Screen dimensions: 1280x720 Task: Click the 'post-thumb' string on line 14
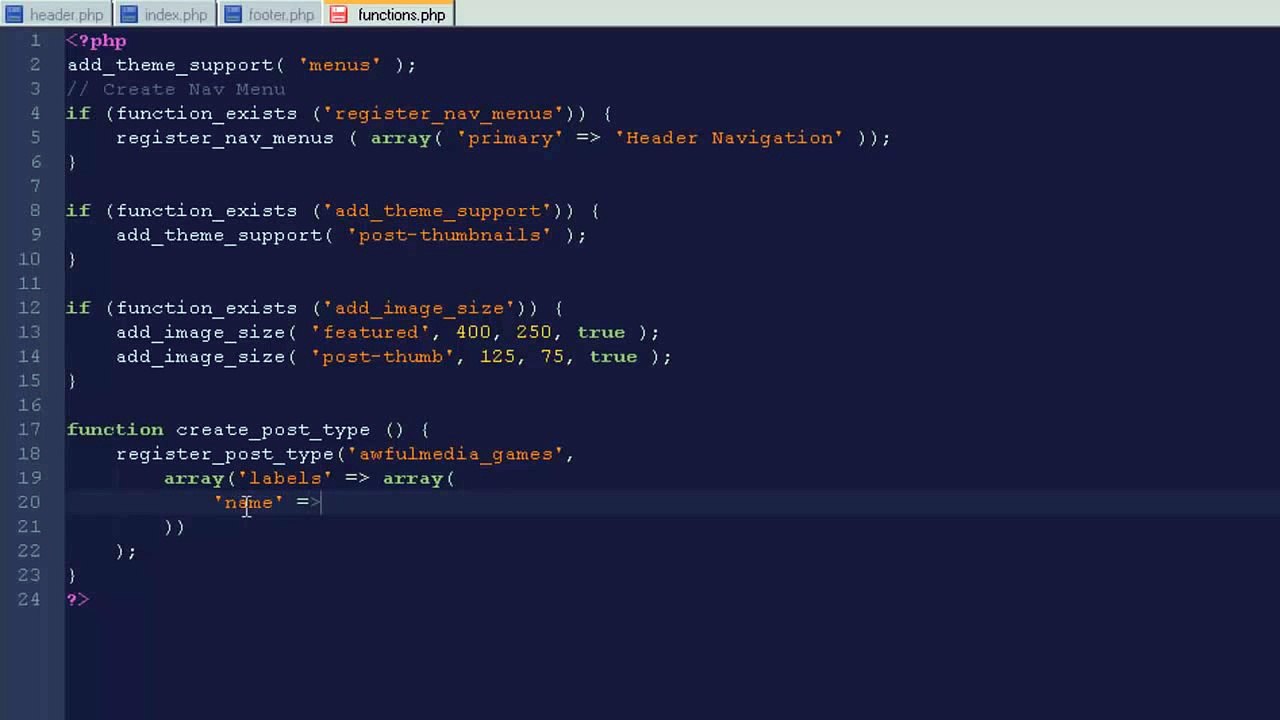(382, 357)
